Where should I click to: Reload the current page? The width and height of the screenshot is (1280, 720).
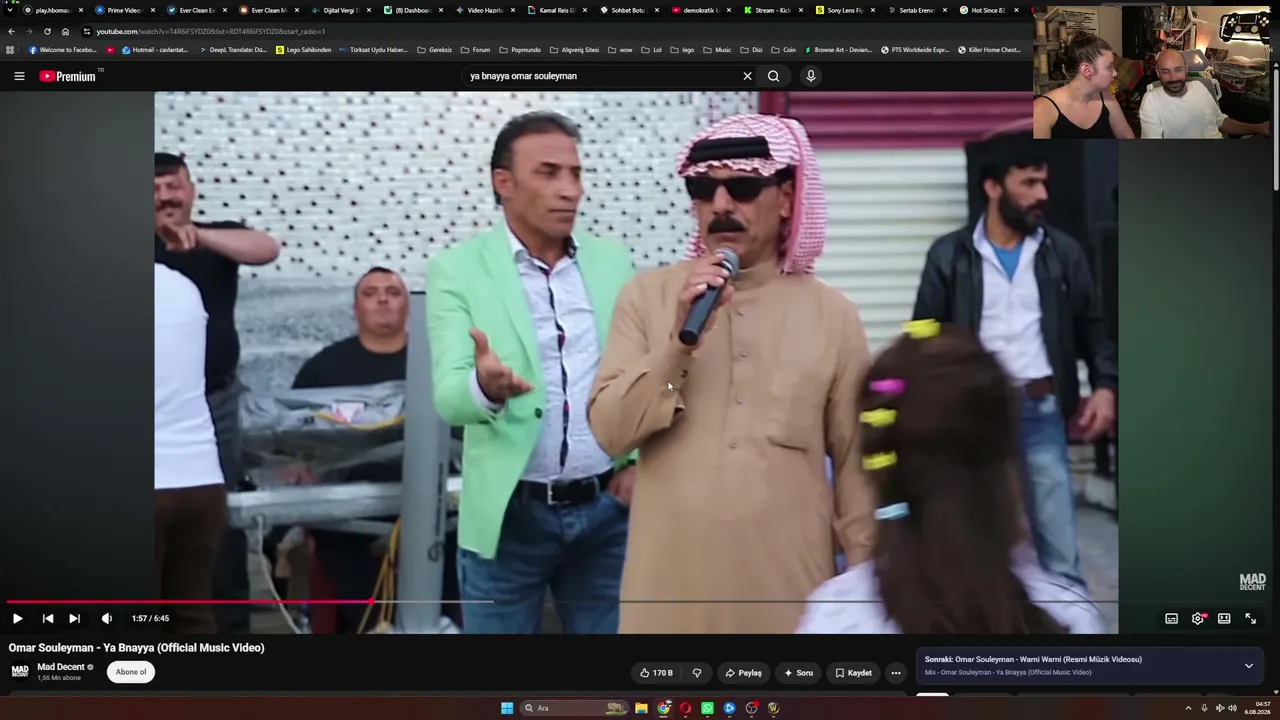(x=47, y=31)
